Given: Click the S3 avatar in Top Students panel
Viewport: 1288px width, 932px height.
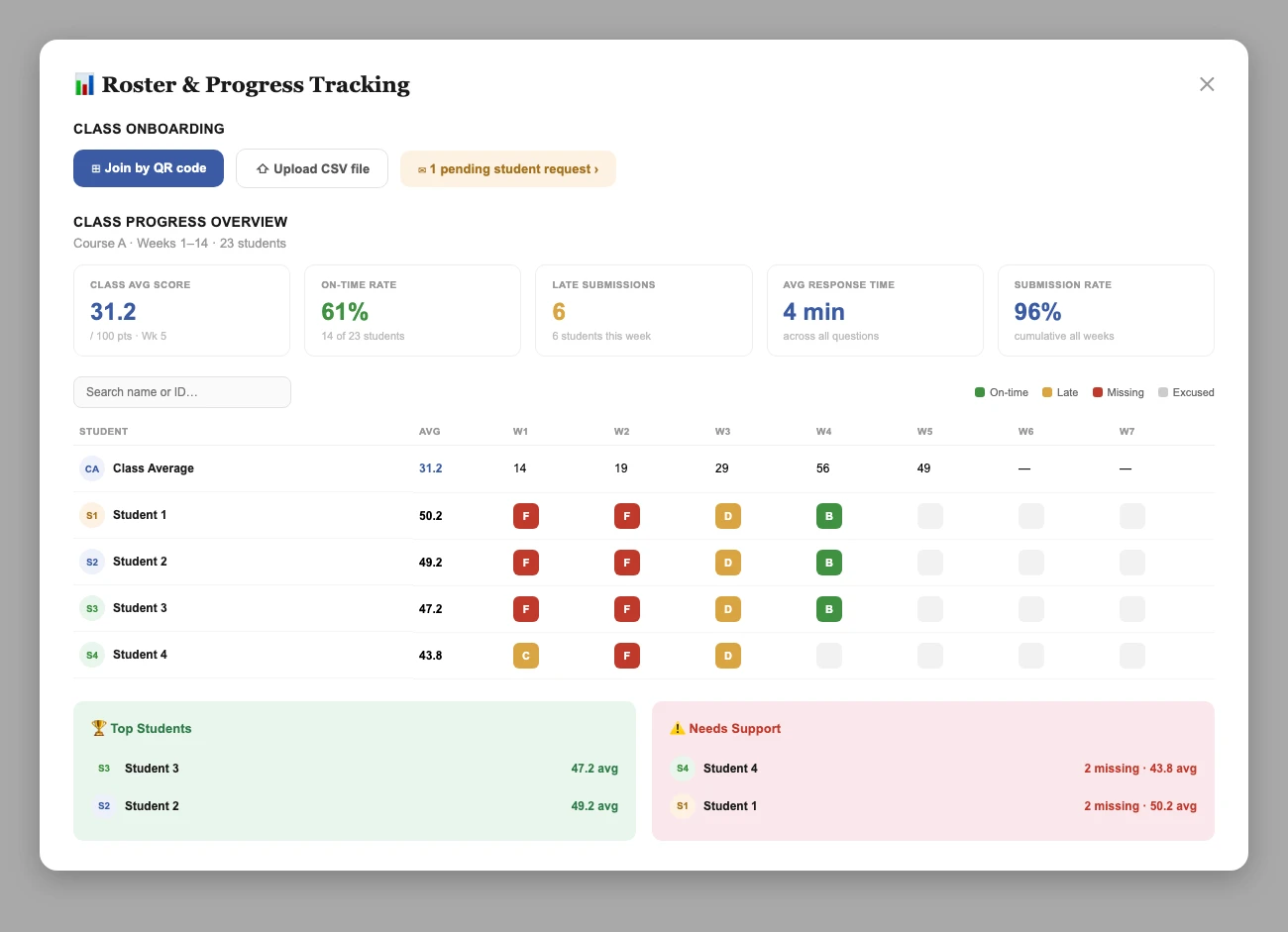Looking at the screenshot, I should click(104, 769).
